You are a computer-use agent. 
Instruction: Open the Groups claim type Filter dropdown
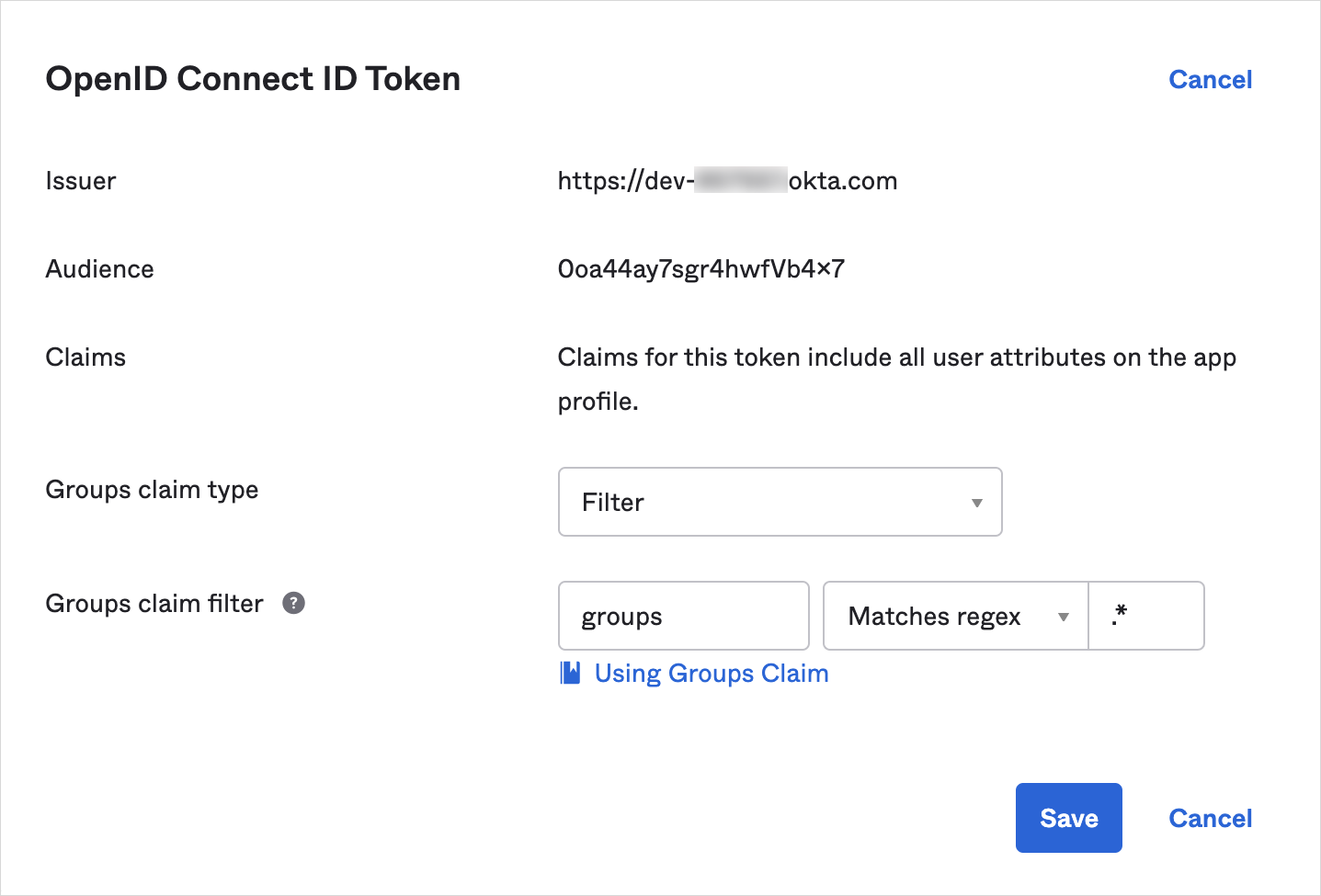[779, 502]
